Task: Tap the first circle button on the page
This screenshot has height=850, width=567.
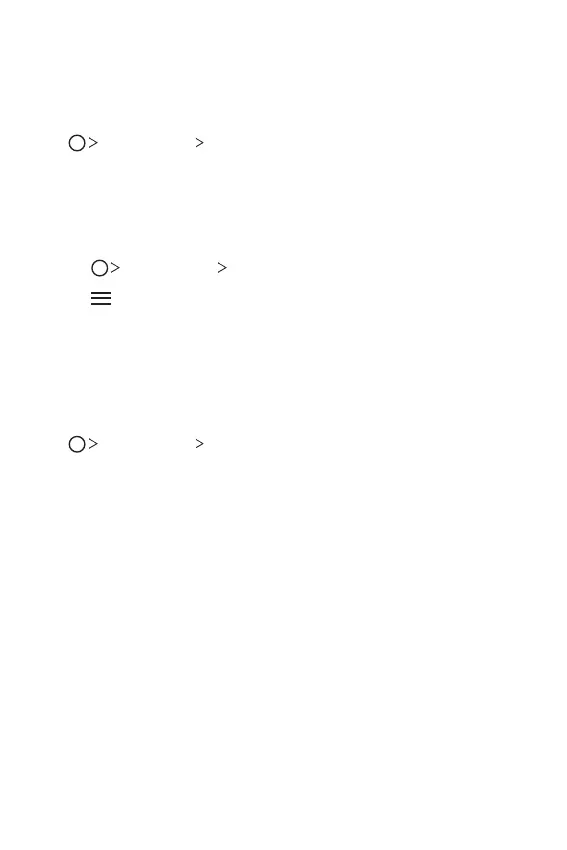Action: [x=77, y=143]
